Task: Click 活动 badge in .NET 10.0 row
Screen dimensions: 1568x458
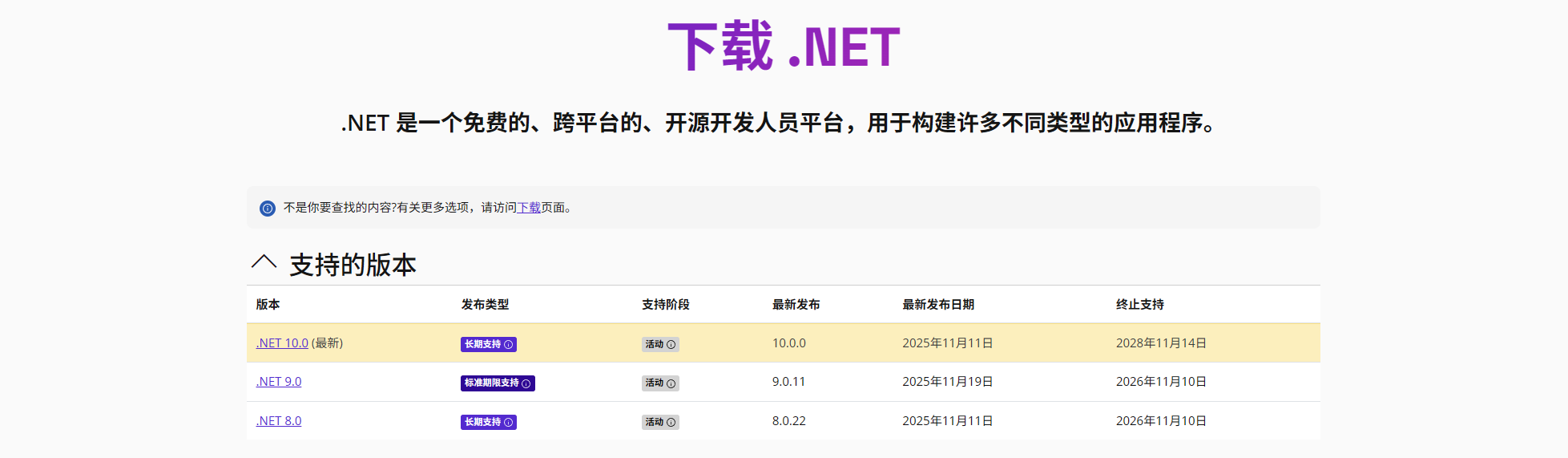Action: [x=660, y=344]
